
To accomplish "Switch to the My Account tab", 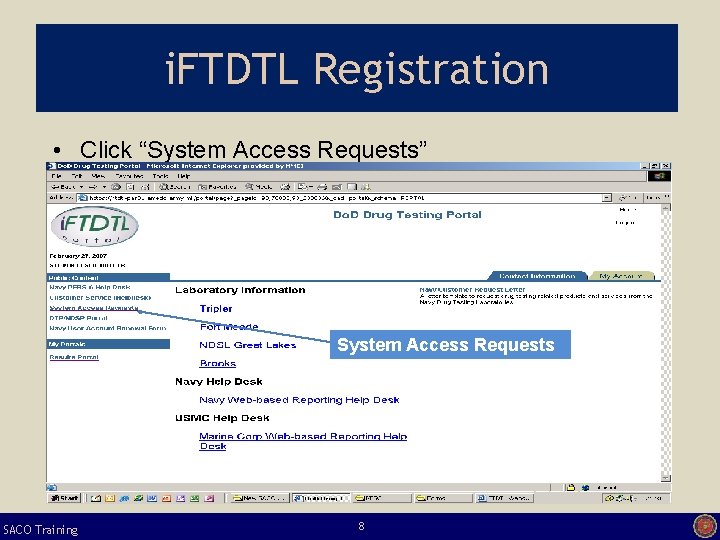I will click(x=622, y=276).
